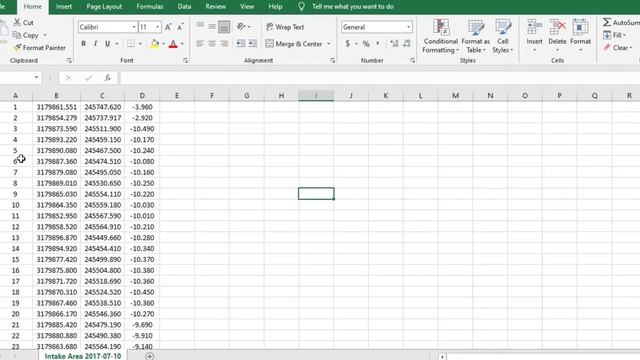The image size is (640, 360).
Task: Open Format as Table
Action: point(476,36)
